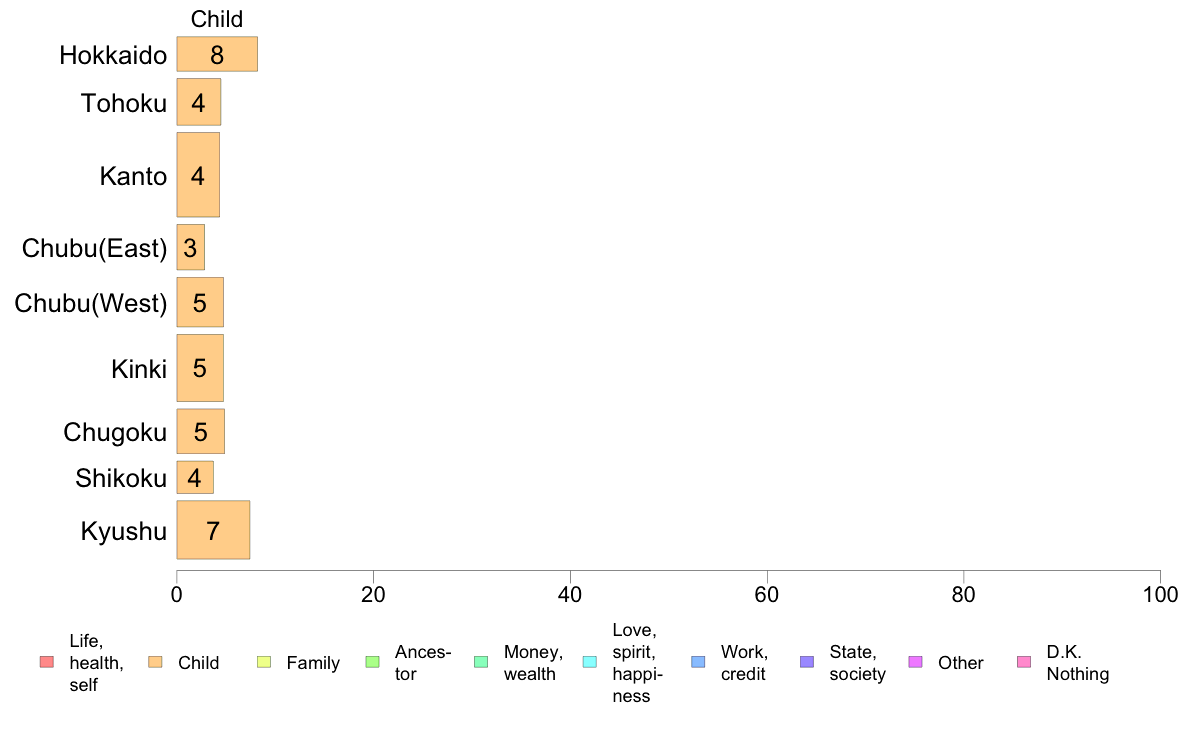Click the Tohoku bar labeled 4

pos(199,102)
